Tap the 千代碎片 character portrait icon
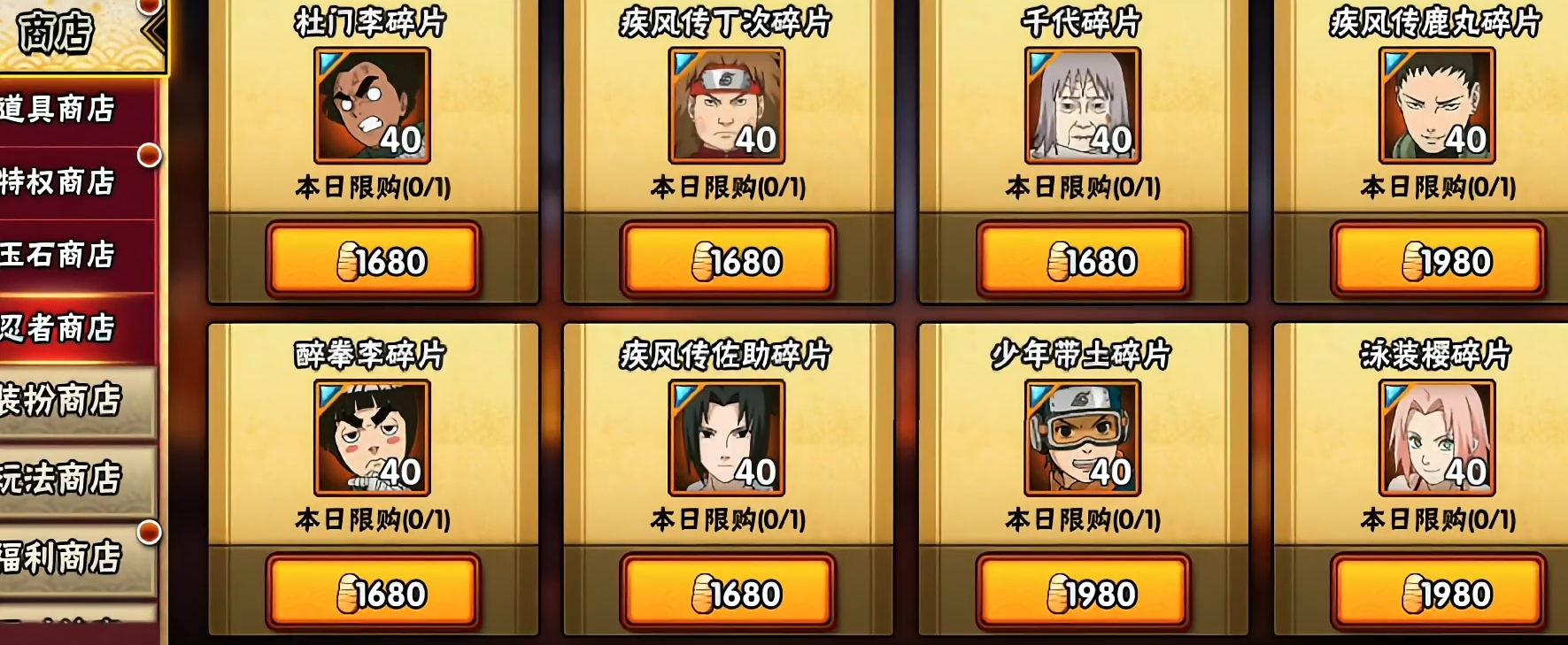Viewport: 1568px width, 645px height. click(x=1082, y=105)
